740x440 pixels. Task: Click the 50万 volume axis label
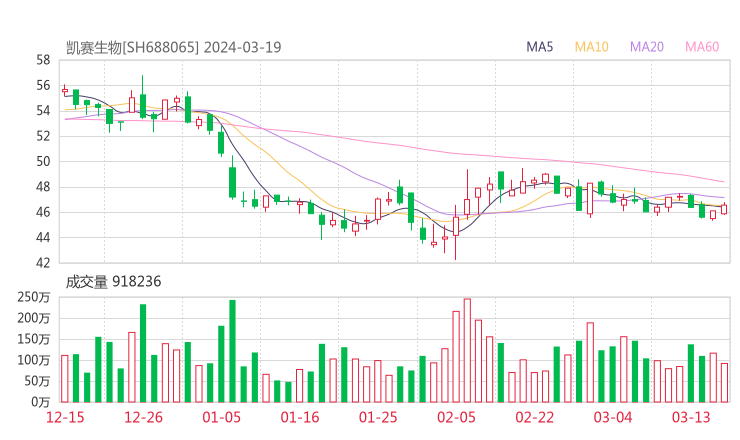pyautogui.click(x=37, y=381)
